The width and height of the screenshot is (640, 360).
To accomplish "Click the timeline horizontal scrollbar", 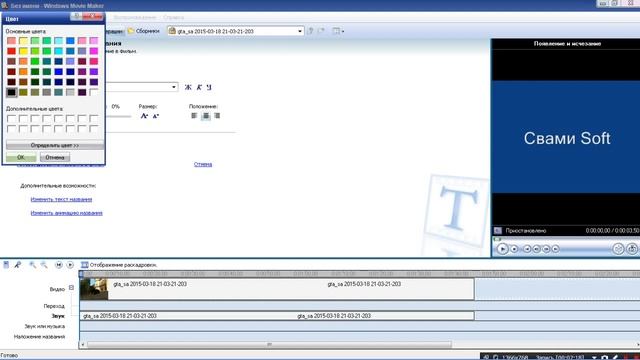I will 269,344.
